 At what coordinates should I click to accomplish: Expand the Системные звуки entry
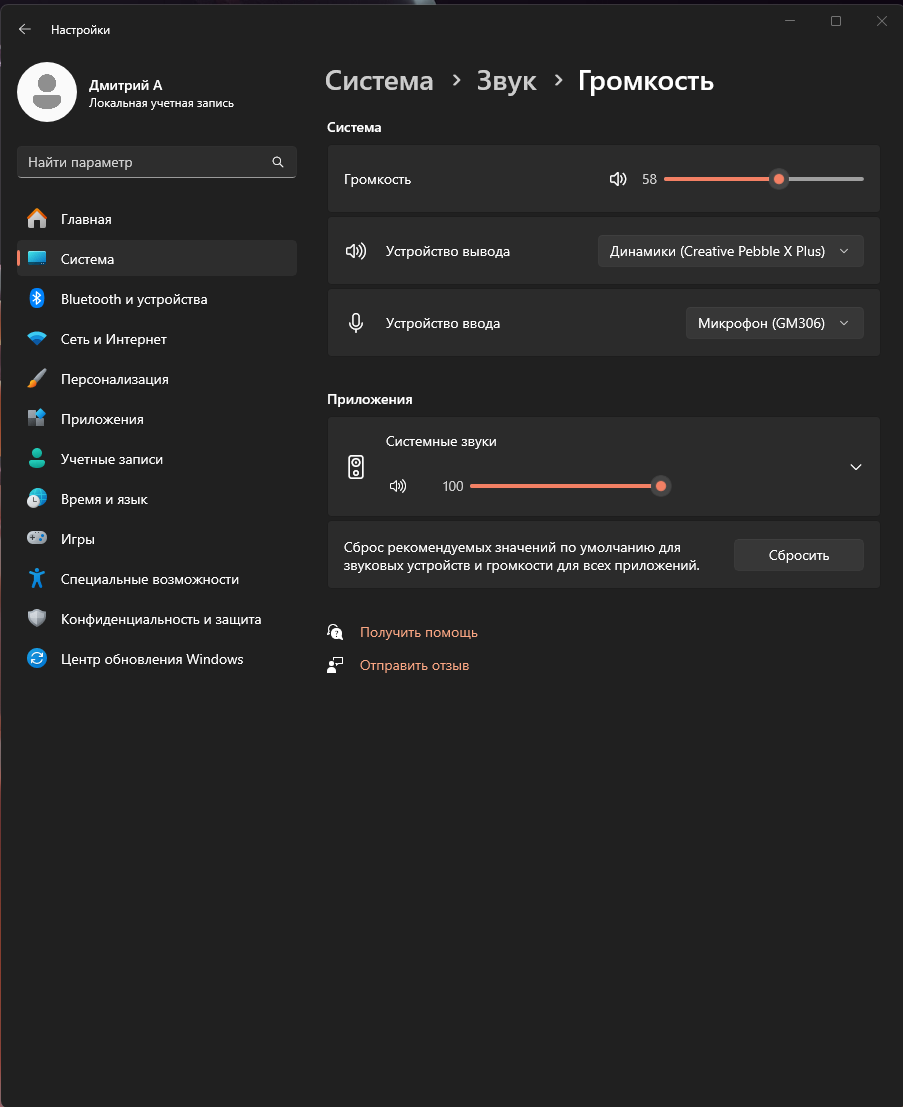pos(855,467)
